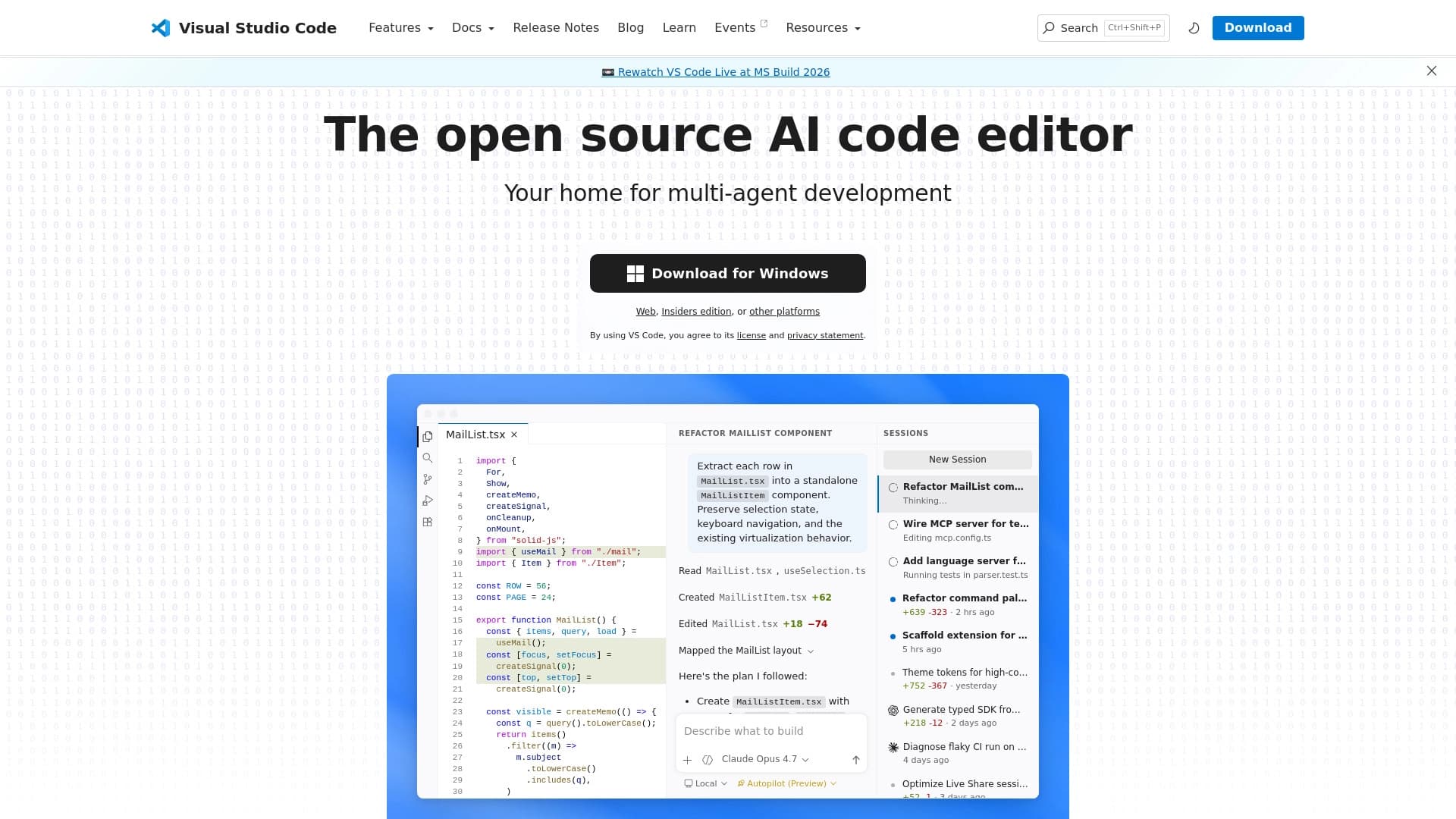Image resolution: width=1456 pixels, height=819 pixels.
Task: Open the Autopilot (Preview) mode dropdown
Action: pyautogui.click(x=786, y=783)
